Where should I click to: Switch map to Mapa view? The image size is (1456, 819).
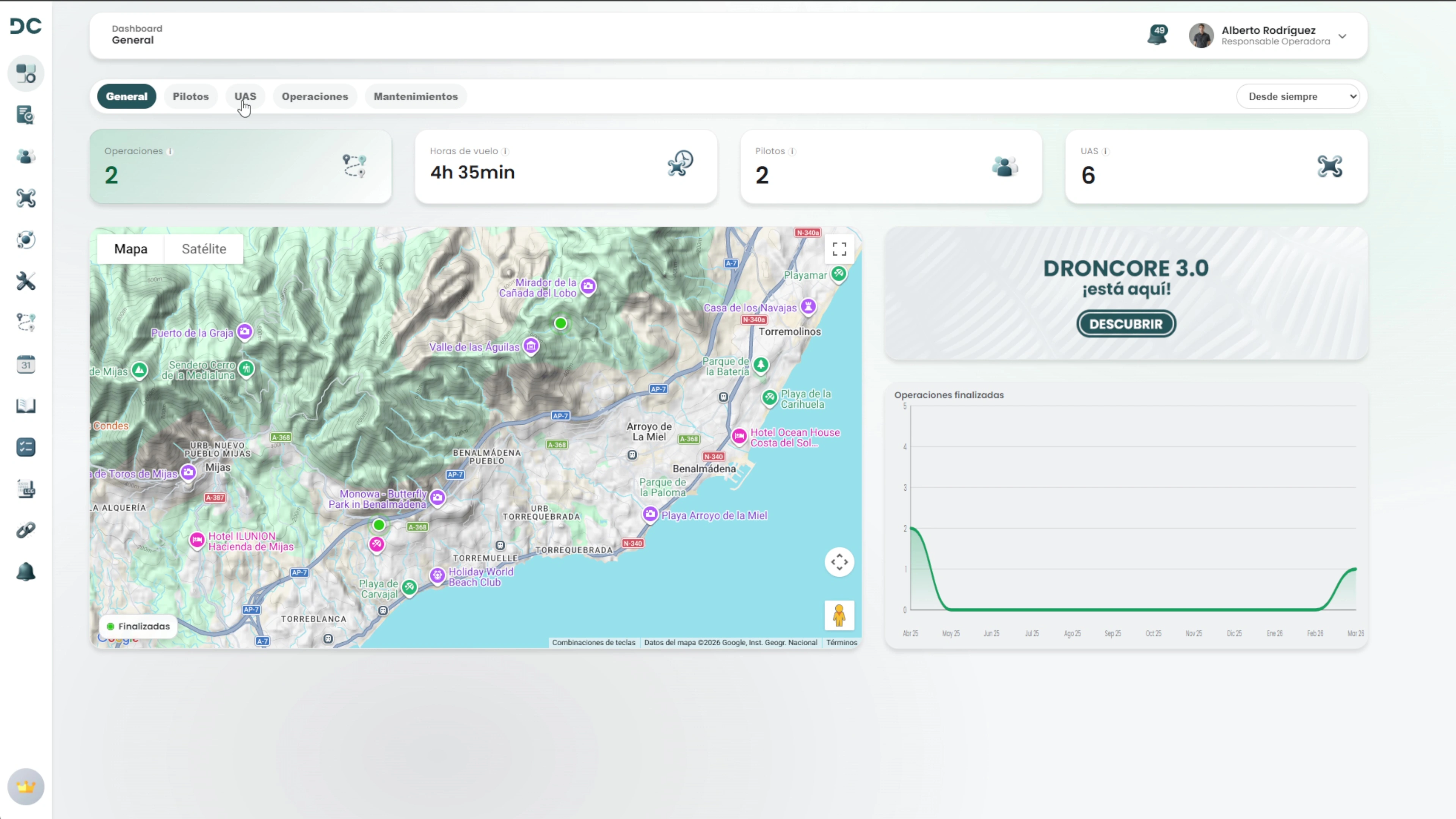click(x=130, y=249)
